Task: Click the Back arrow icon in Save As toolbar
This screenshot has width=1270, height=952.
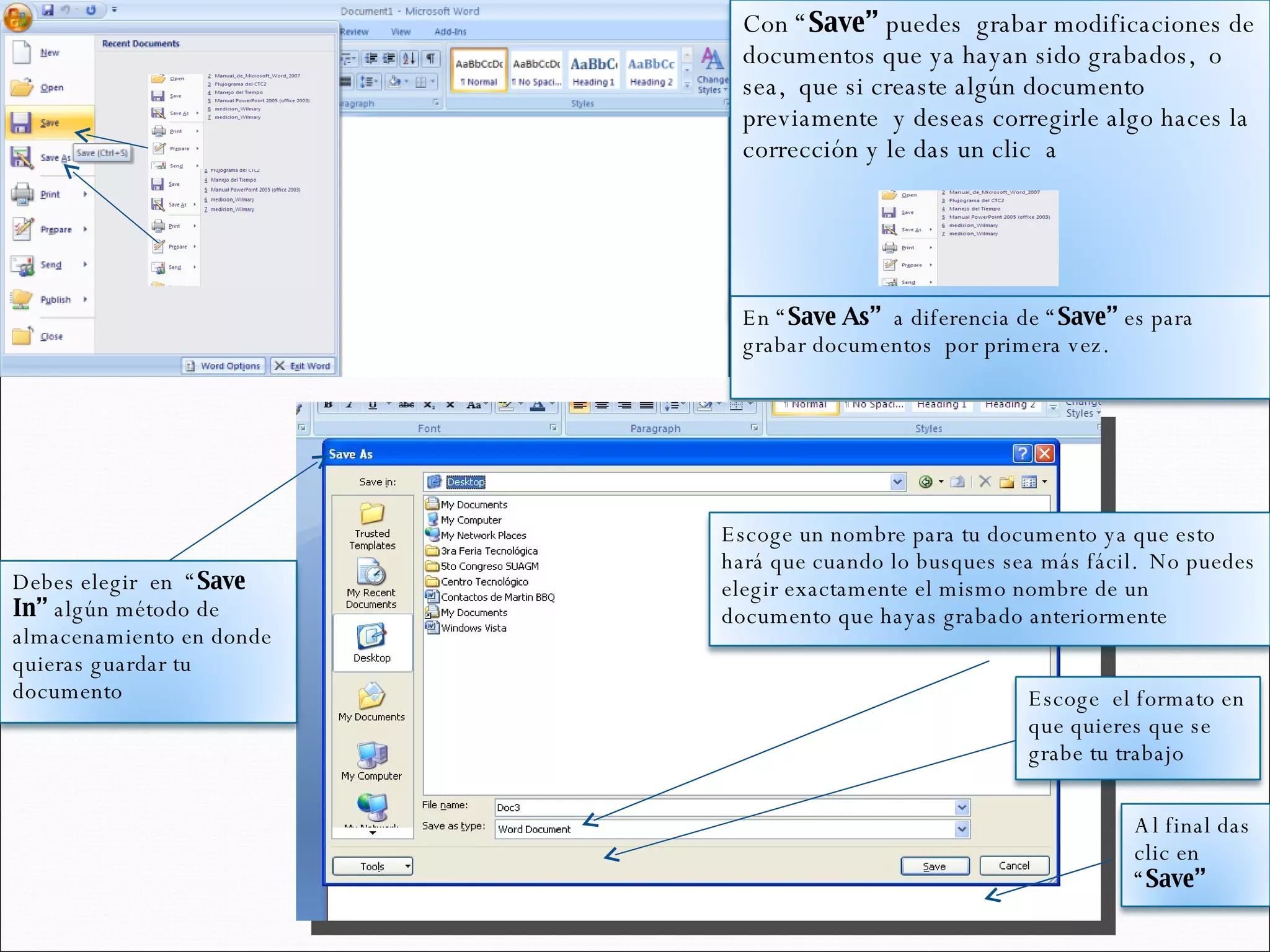Action: 925,482
